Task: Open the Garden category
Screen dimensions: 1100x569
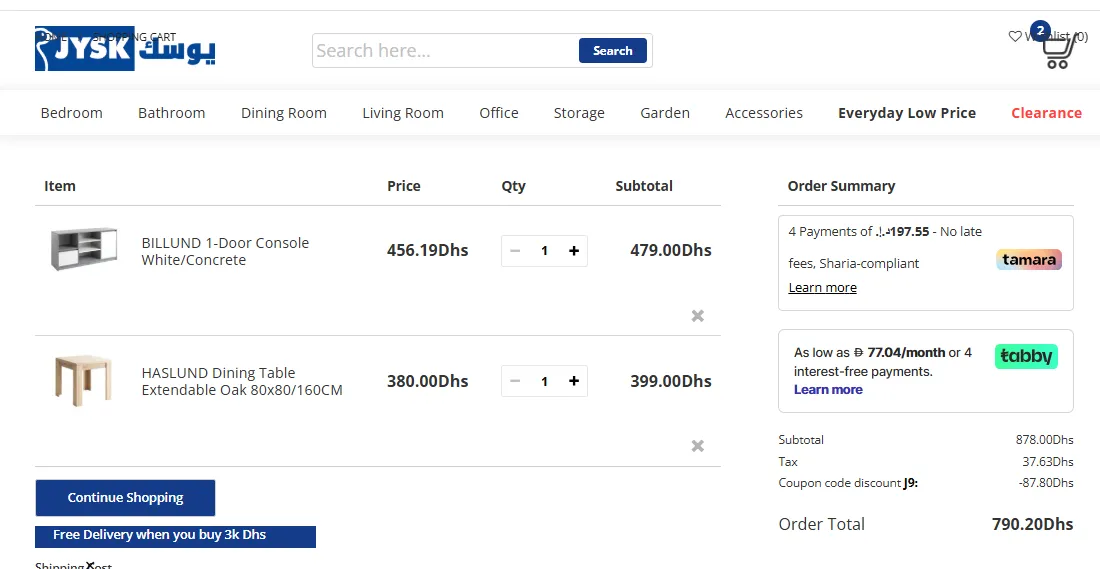Action: click(665, 113)
